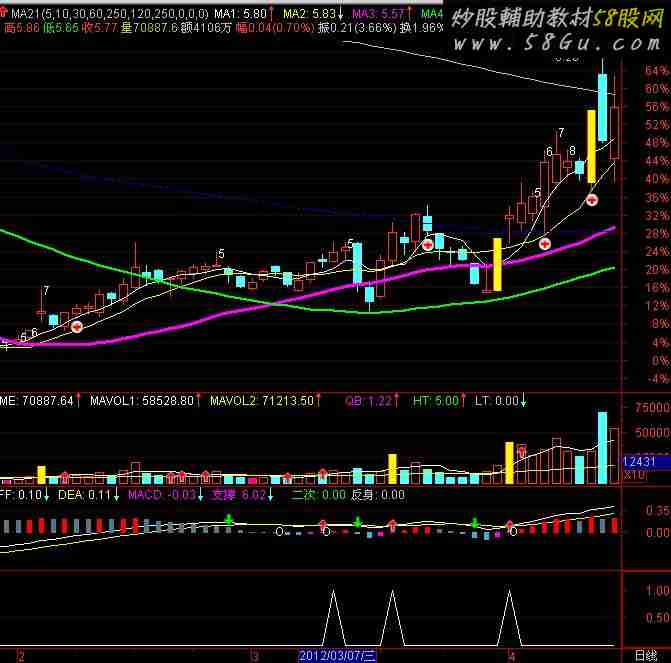The height and width of the screenshot is (663, 671).
Task: Select the MA21 indicator parameters label
Action: (110, 14)
